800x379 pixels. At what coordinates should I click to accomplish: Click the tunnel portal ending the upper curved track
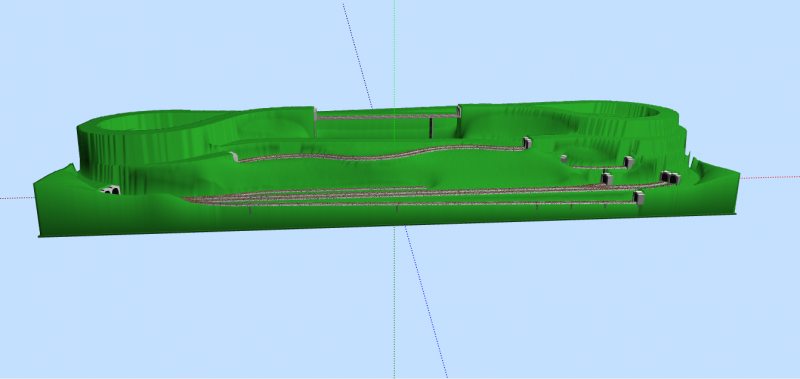(527, 143)
